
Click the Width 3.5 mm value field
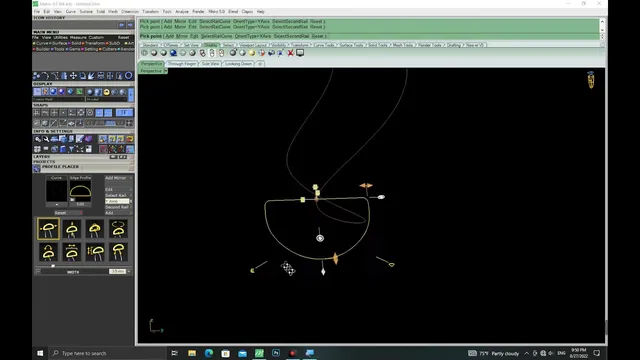click(117, 271)
